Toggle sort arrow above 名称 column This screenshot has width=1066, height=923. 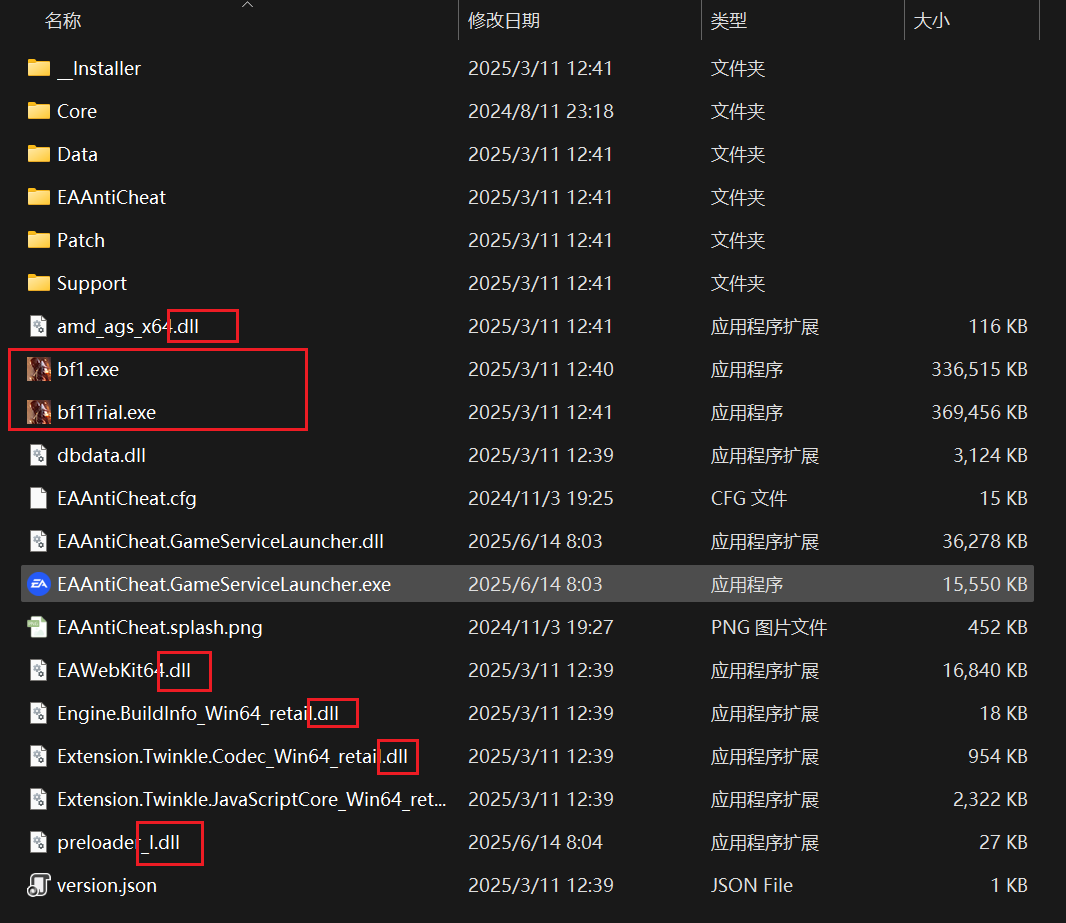tap(247, 5)
